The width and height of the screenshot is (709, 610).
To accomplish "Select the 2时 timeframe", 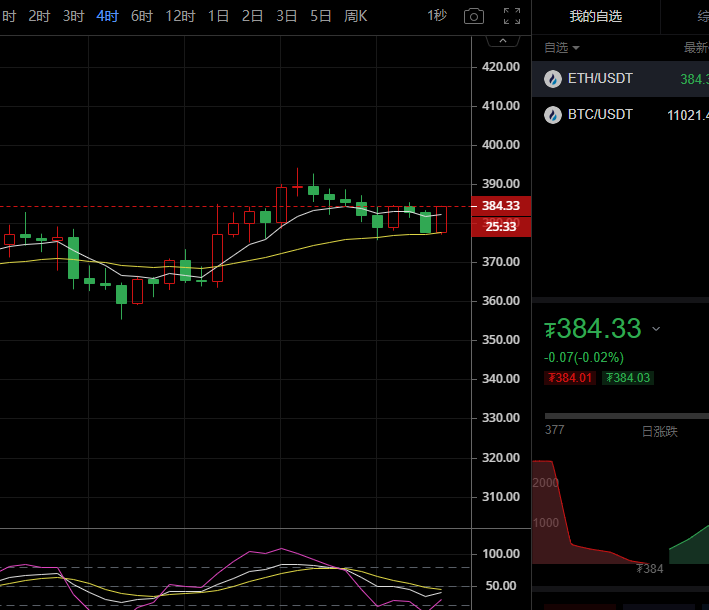I will [39, 16].
